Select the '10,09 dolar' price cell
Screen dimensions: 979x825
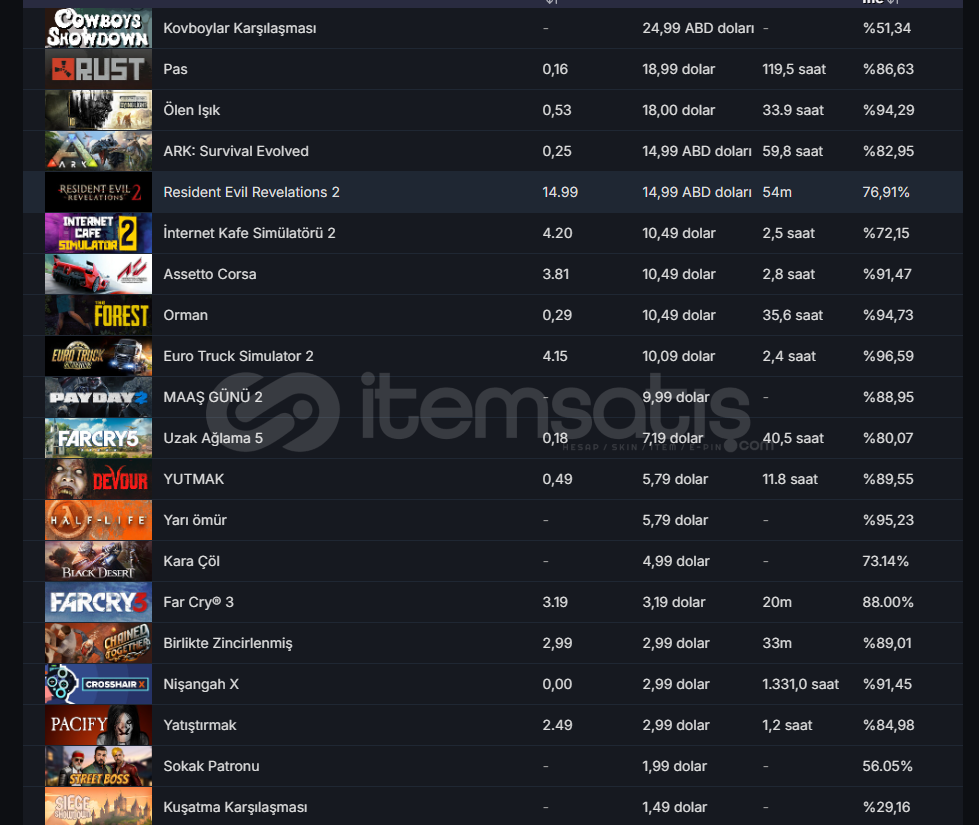(x=678, y=356)
